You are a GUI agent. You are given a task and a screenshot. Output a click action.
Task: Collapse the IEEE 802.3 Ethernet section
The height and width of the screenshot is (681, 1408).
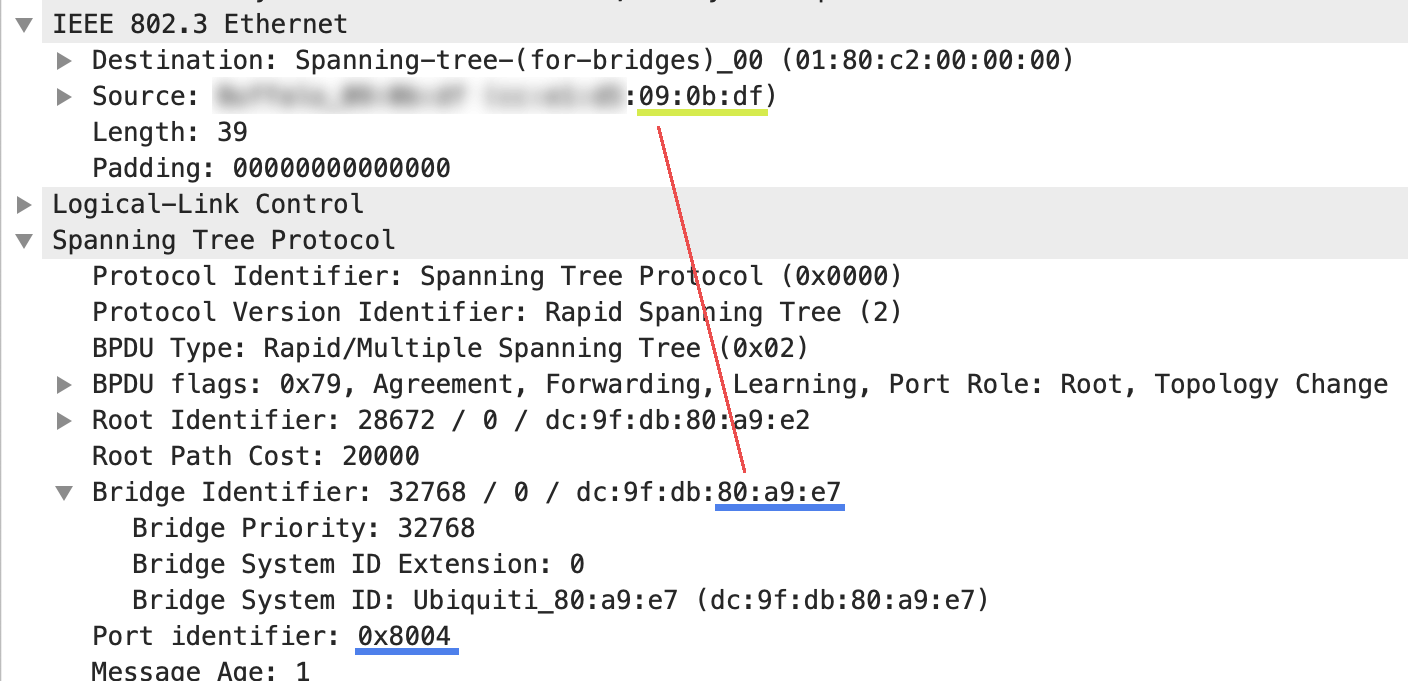point(24,24)
